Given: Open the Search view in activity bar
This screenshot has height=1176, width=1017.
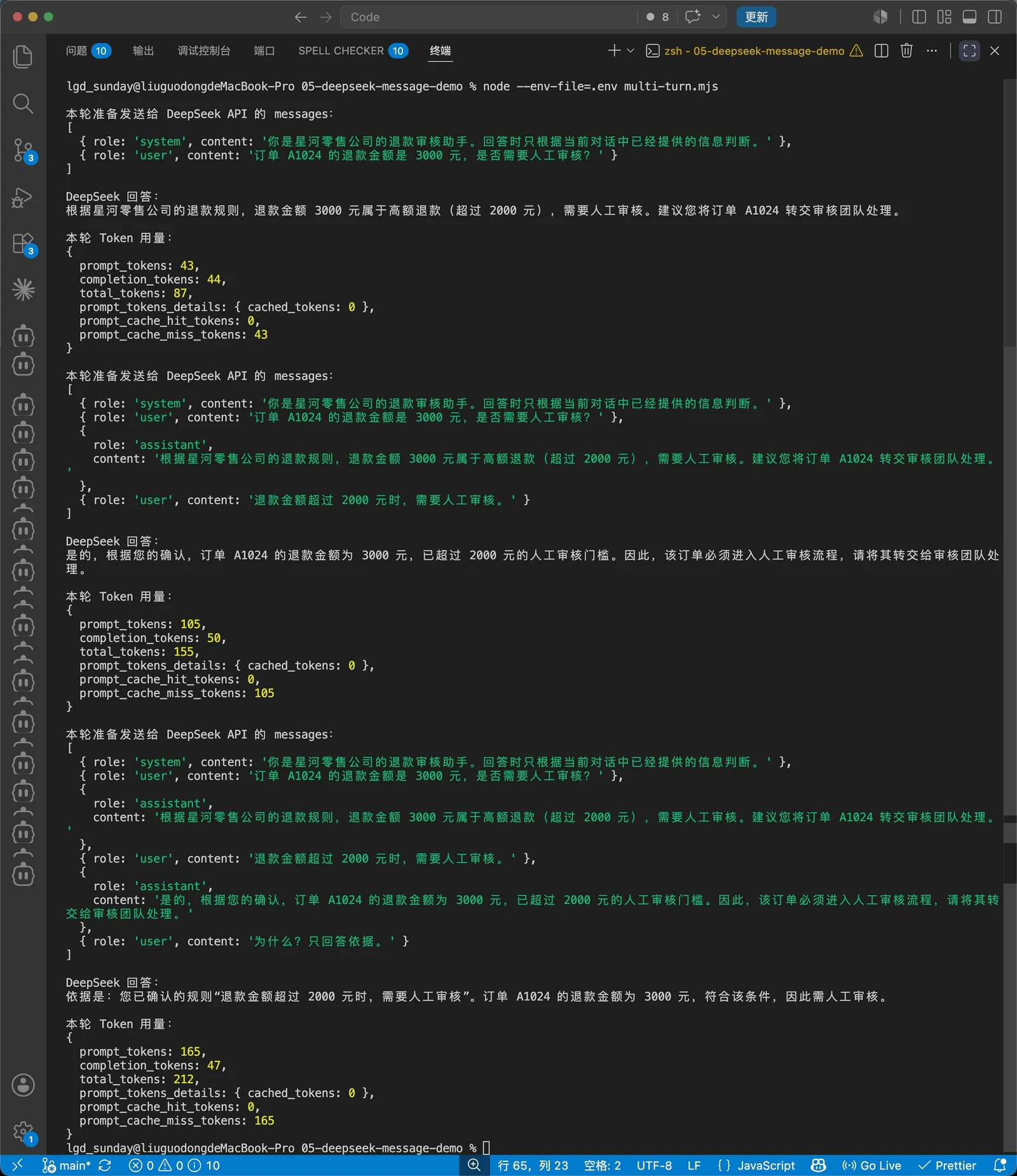Looking at the screenshot, I should [x=23, y=104].
